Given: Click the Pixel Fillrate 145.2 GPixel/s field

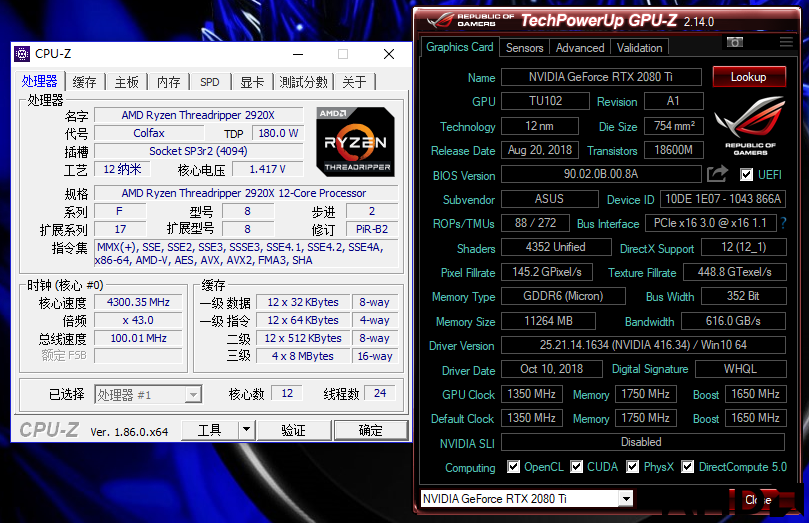Looking at the screenshot, I should [547, 272].
